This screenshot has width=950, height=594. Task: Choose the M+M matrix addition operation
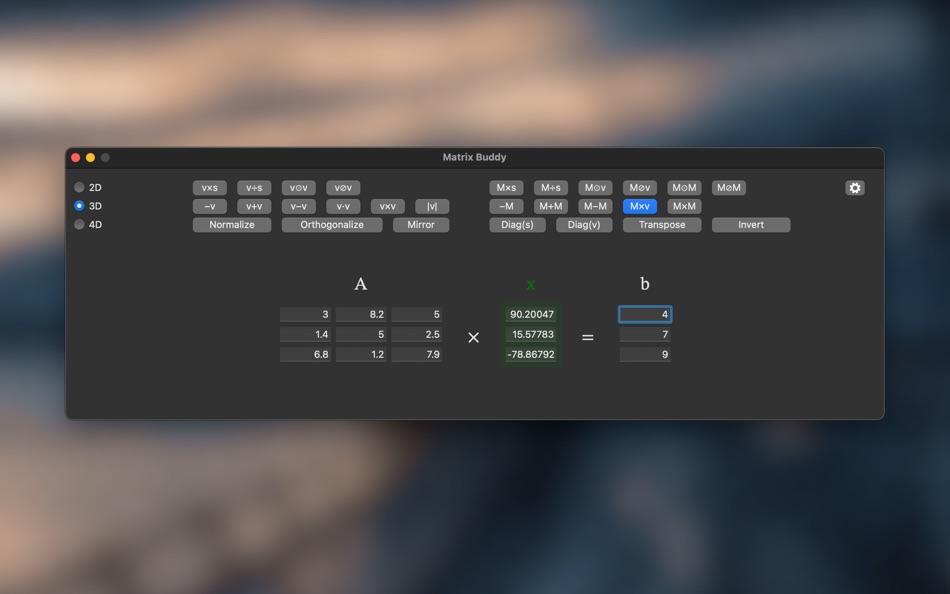[551, 206]
